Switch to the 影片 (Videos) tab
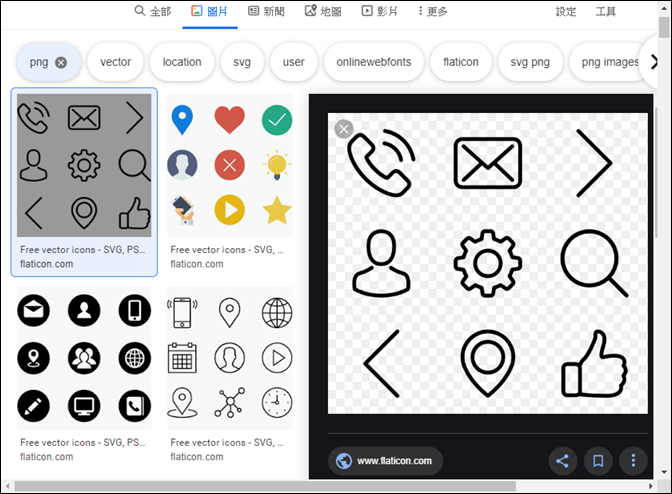Image resolution: width=672 pixels, height=494 pixels. tap(380, 11)
